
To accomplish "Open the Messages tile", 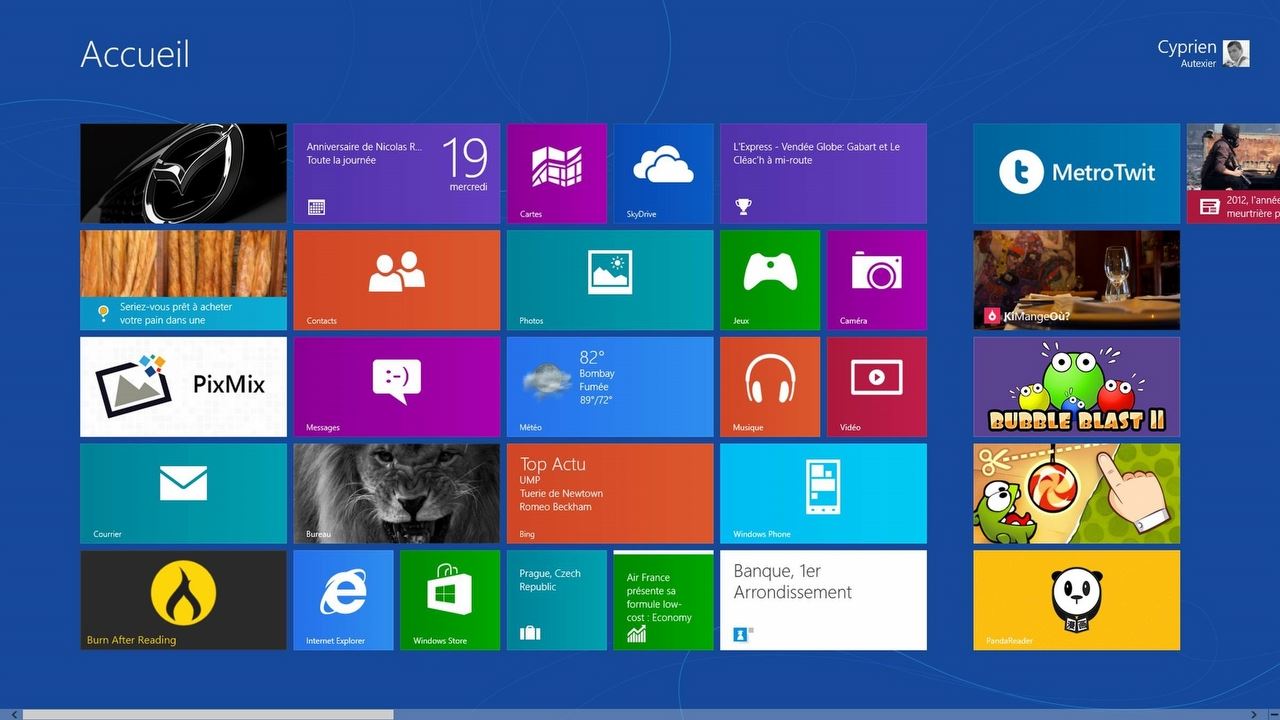I will pyautogui.click(x=396, y=387).
